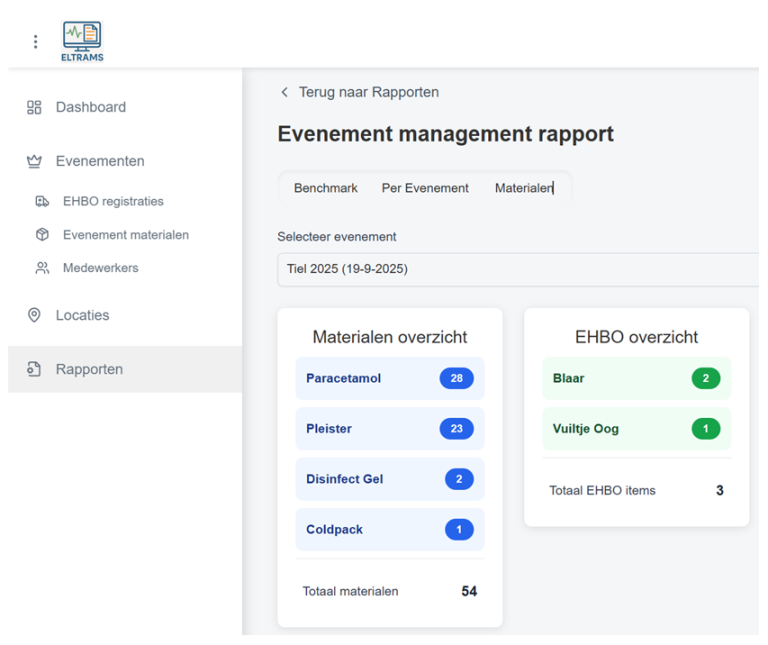Click the EHBO registraties ambulance icon

point(42,201)
